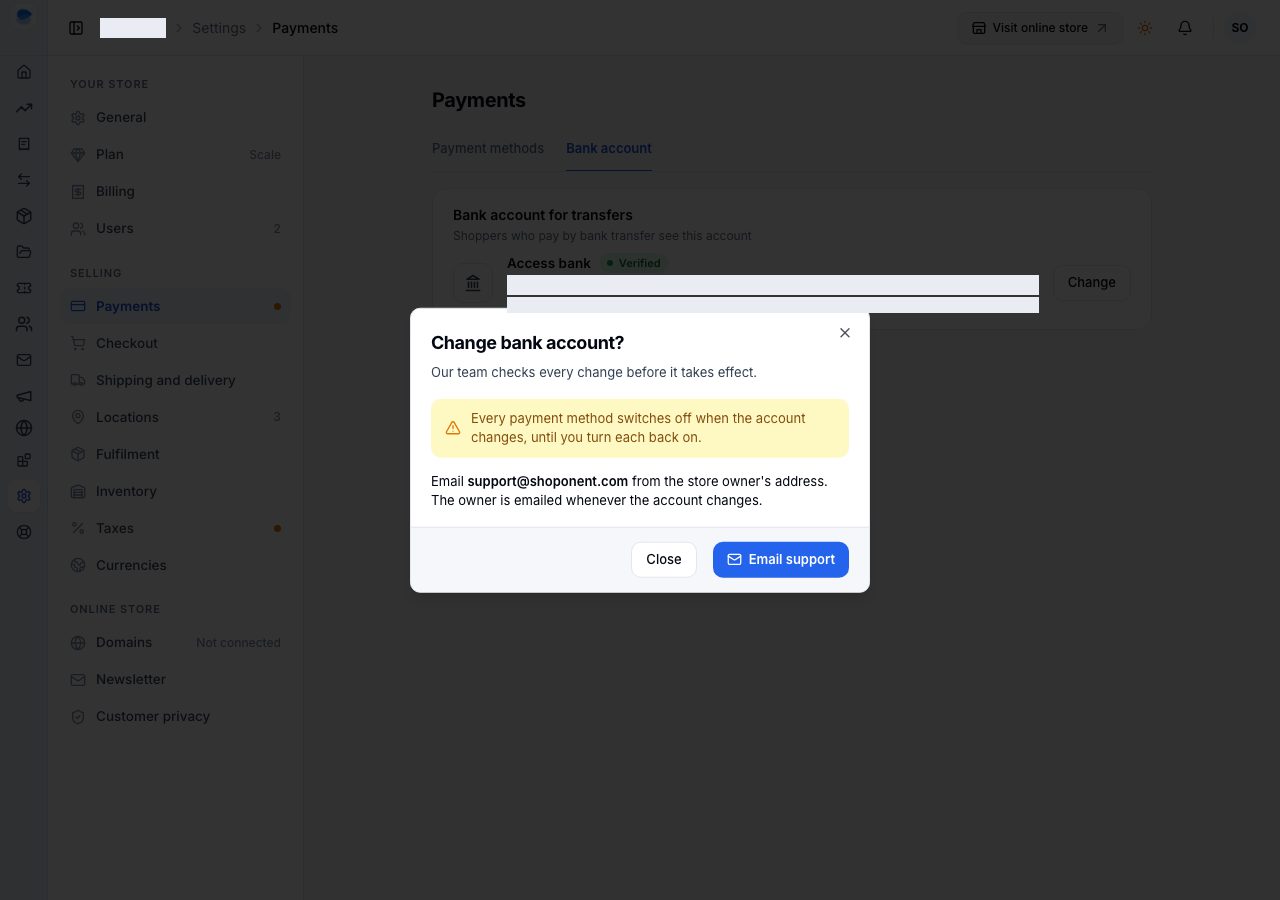
Task: Open the Taxes settings item
Action: (x=176, y=528)
